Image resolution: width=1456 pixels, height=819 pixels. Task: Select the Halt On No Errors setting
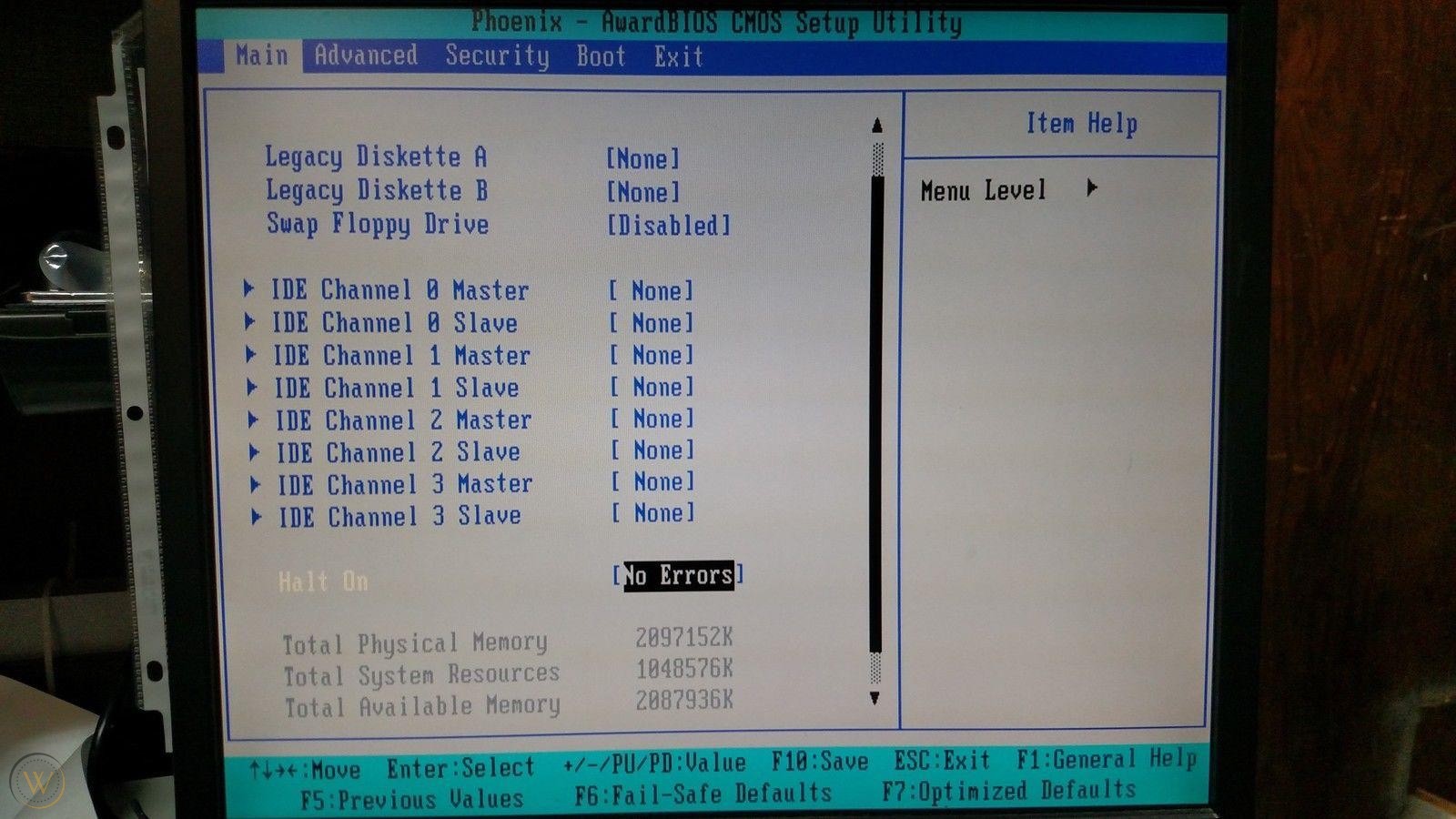point(678,575)
